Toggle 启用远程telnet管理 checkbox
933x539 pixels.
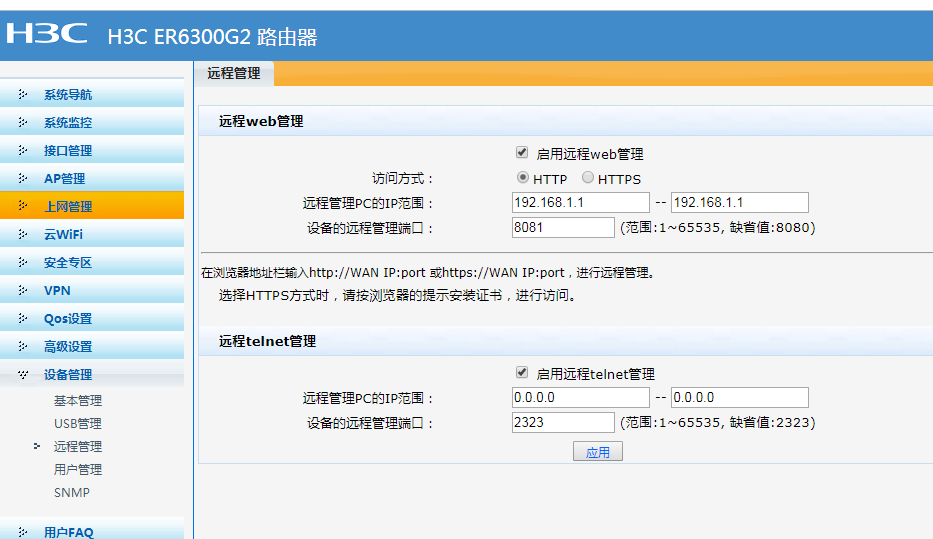522,373
